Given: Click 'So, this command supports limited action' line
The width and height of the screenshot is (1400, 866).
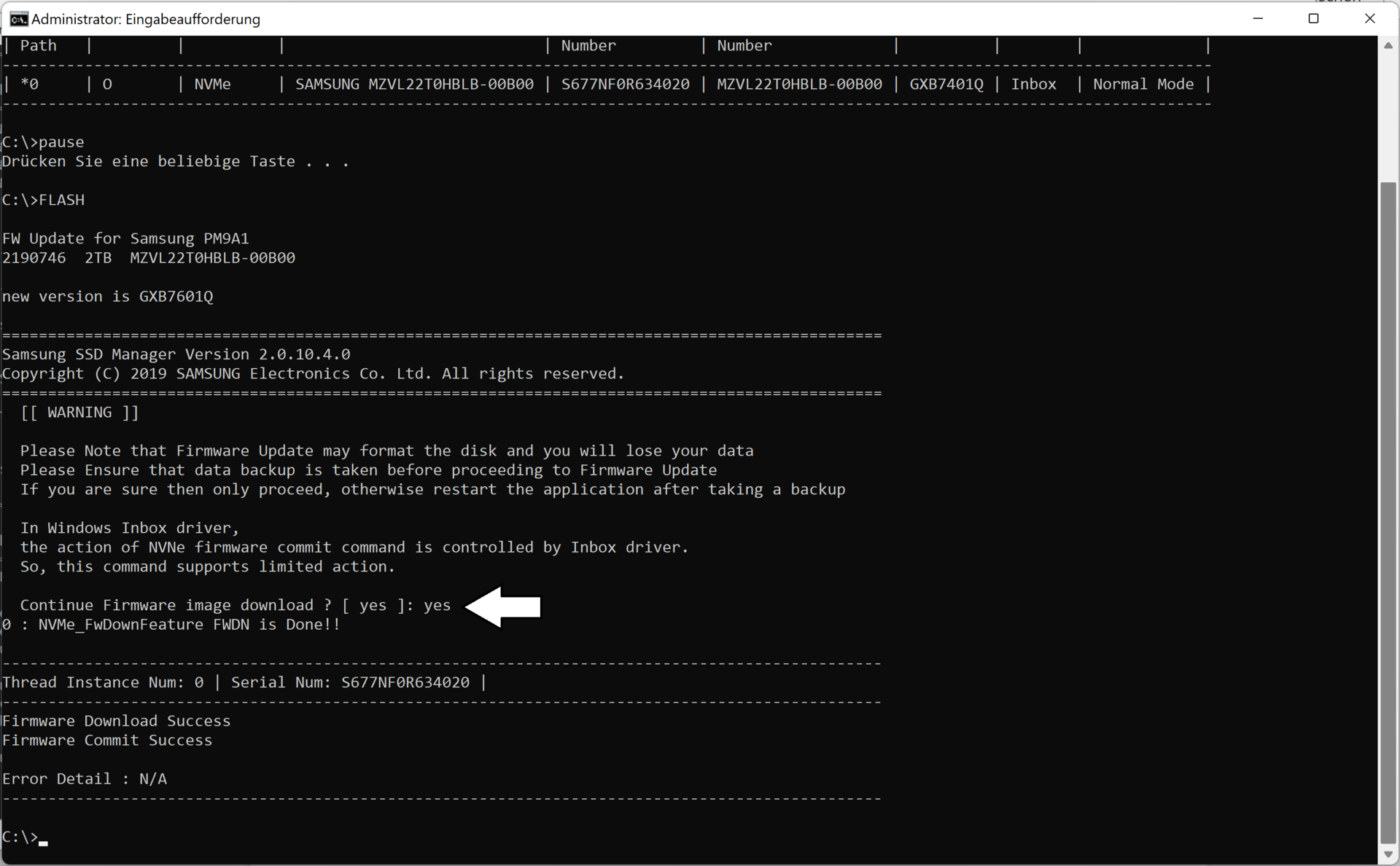Looking at the screenshot, I should (x=208, y=567).
